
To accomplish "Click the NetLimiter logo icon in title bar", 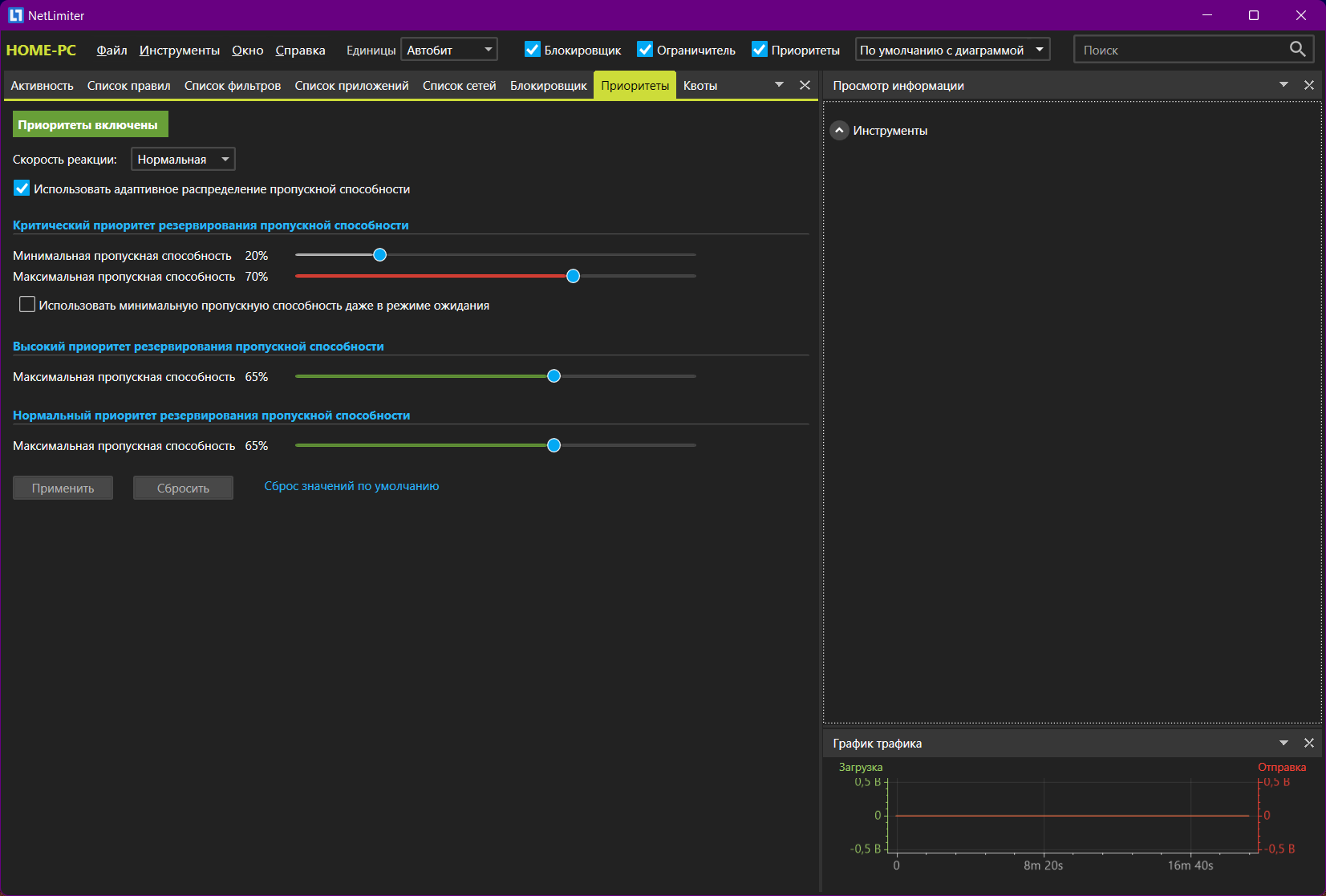I will pyautogui.click(x=15, y=15).
